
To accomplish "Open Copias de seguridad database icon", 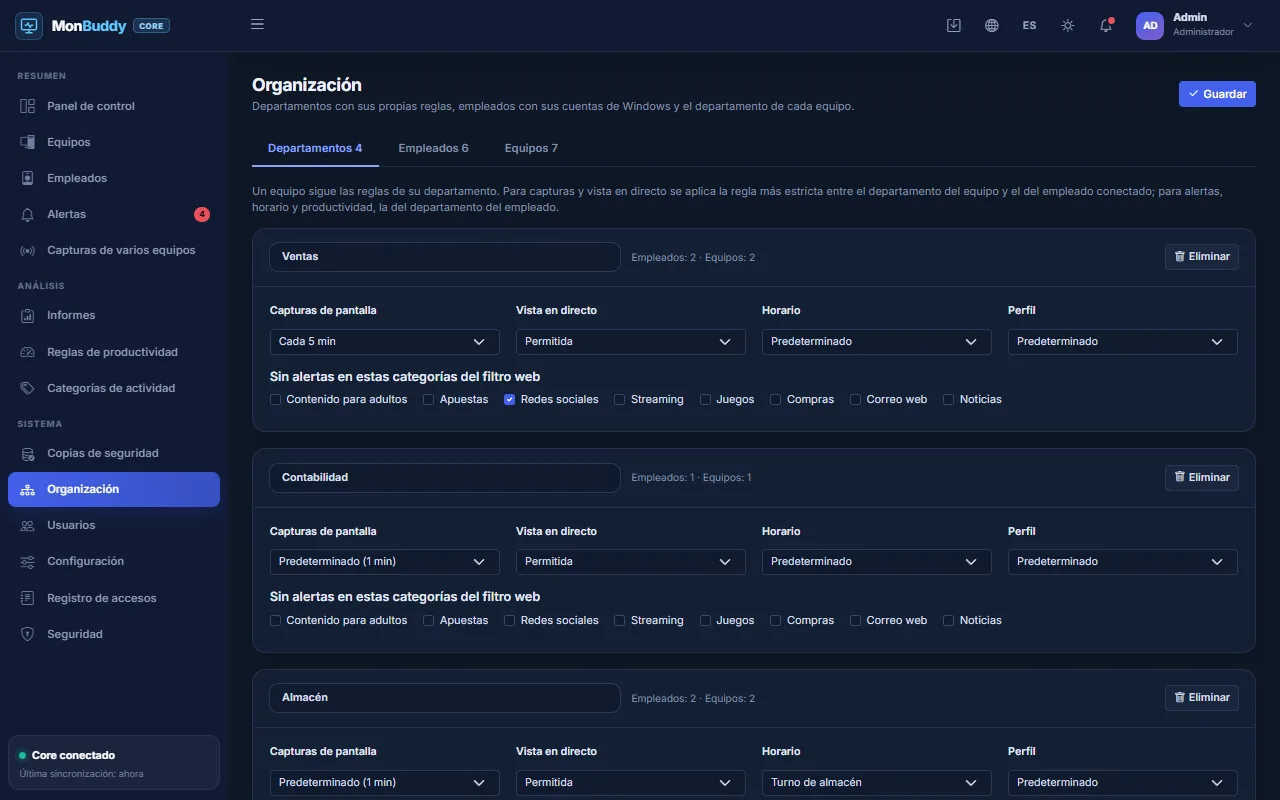I will [x=28, y=453].
